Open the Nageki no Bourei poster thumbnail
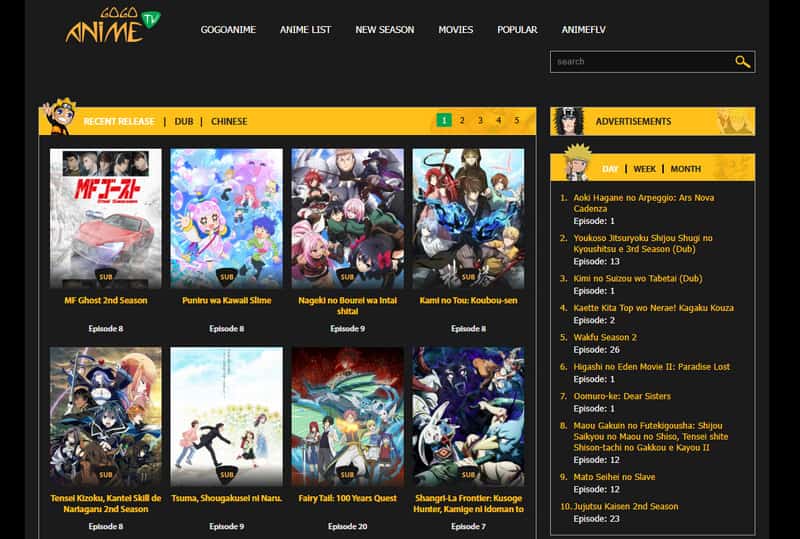800x539 pixels. [347, 218]
